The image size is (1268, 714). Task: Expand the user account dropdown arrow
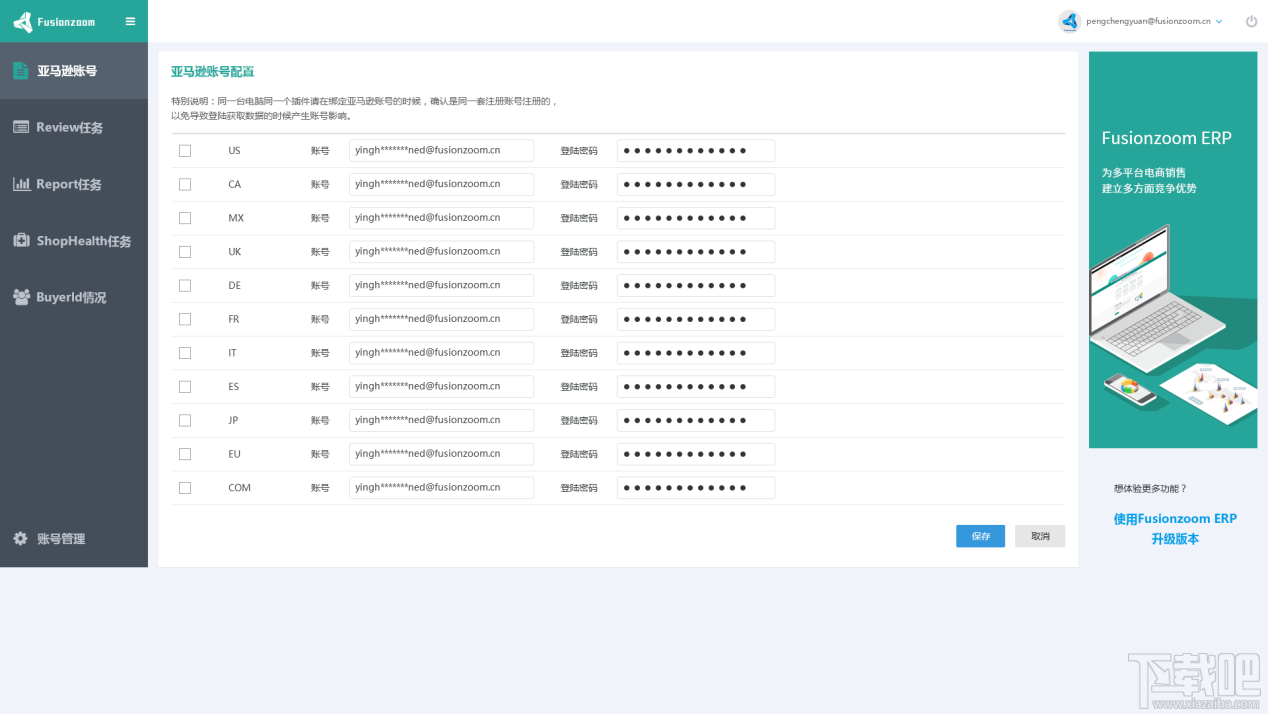(1219, 21)
